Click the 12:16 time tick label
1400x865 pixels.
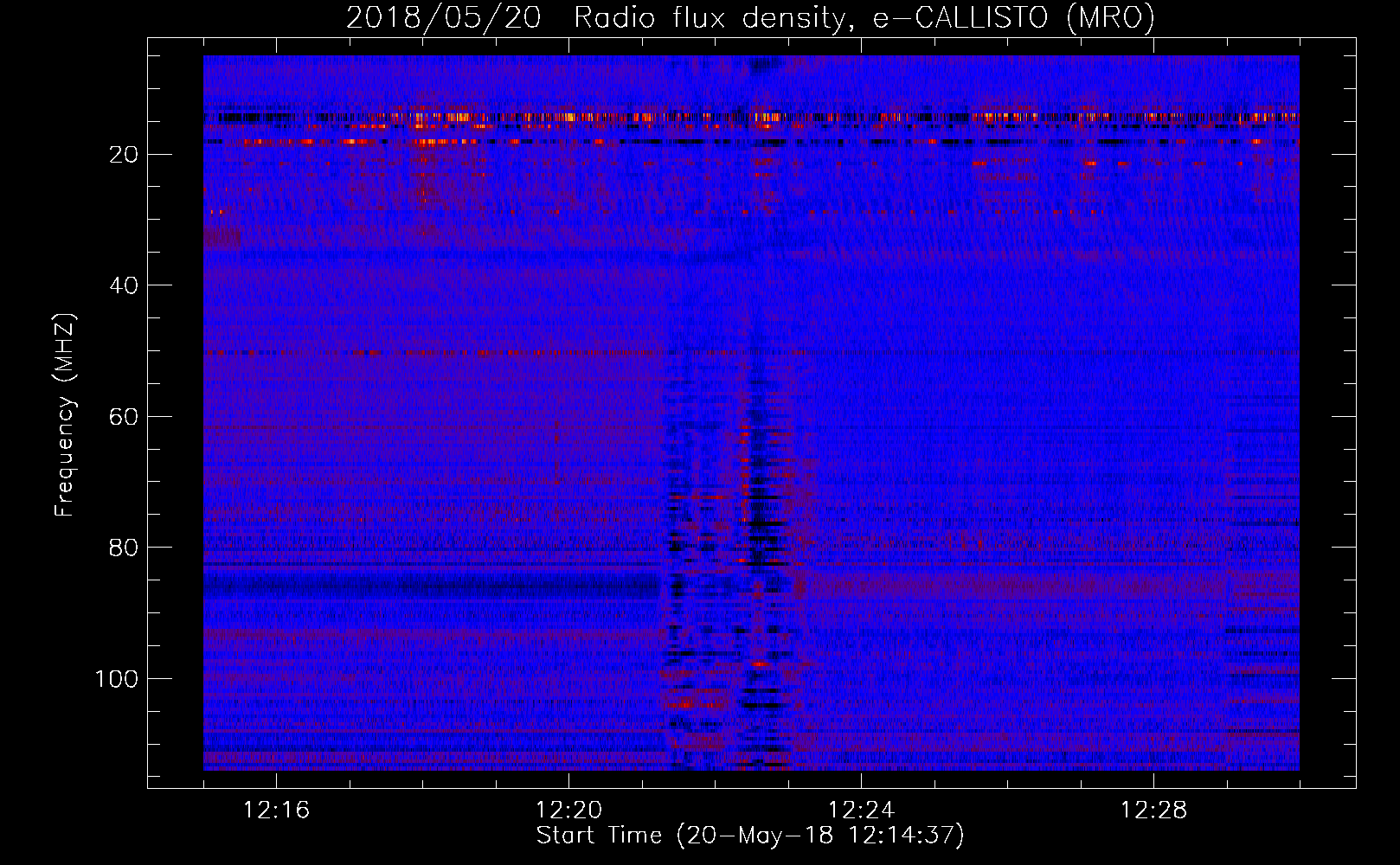(276, 811)
